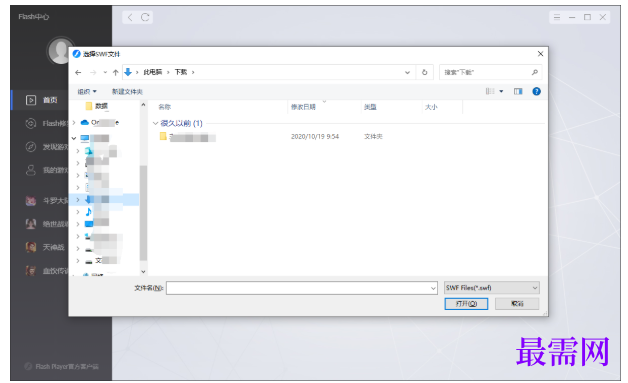The height and width of the screenshot is (383, 628).
Task: Click 下载 in the address breadcrumb
Action: coord(181,72)
